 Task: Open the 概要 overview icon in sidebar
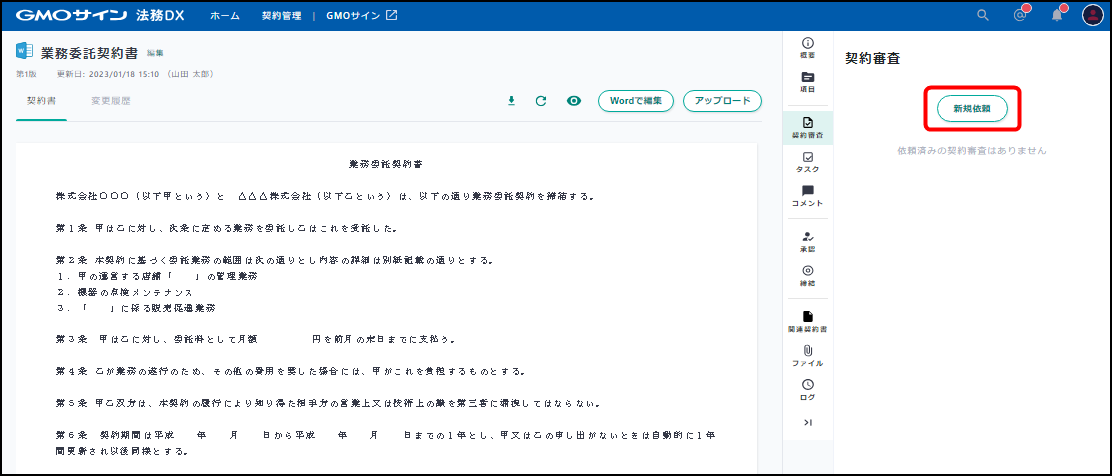tap(807, 47)
